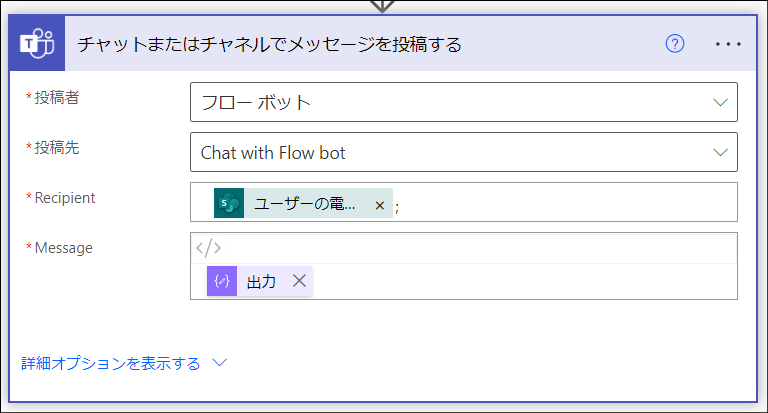
Task: Click the 詳細オプションを表示する link
Action: pos(110,363)
